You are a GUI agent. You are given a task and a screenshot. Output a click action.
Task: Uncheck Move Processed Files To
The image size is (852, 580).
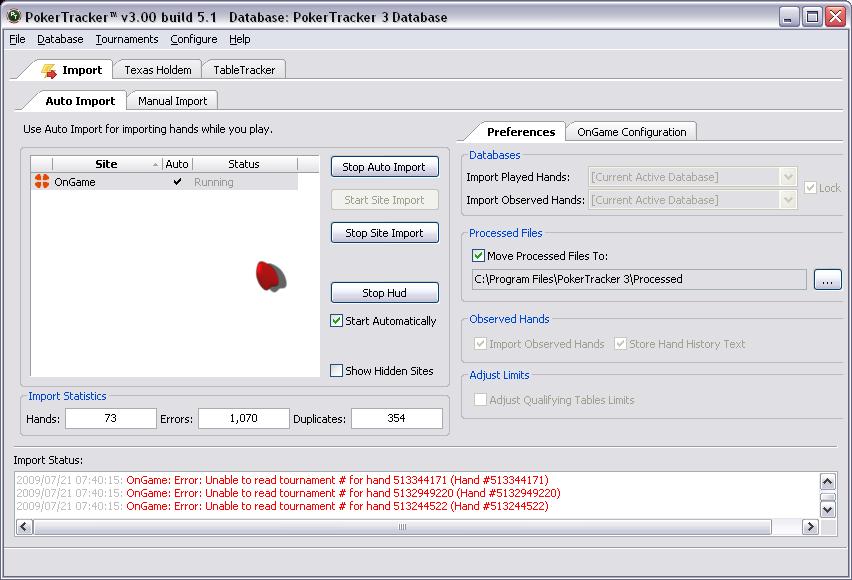479,255
